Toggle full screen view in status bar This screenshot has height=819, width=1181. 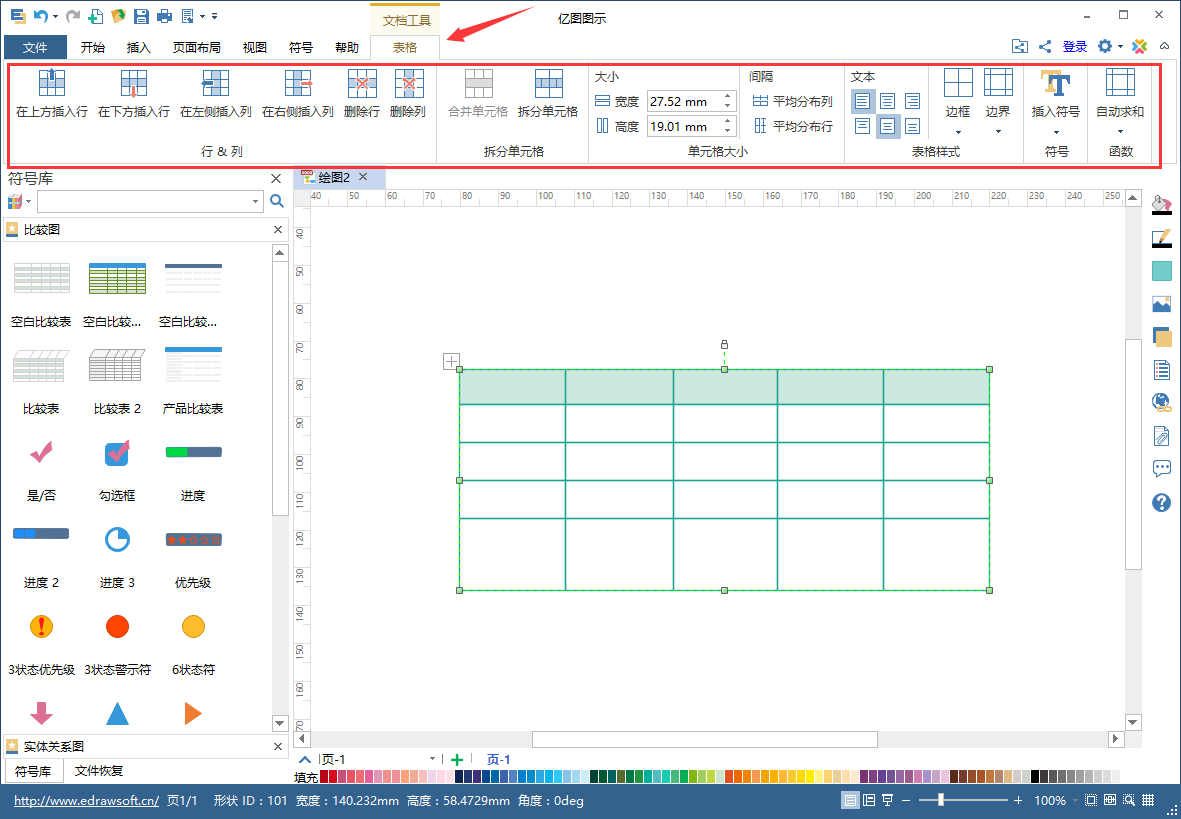[x=887, y=800]
